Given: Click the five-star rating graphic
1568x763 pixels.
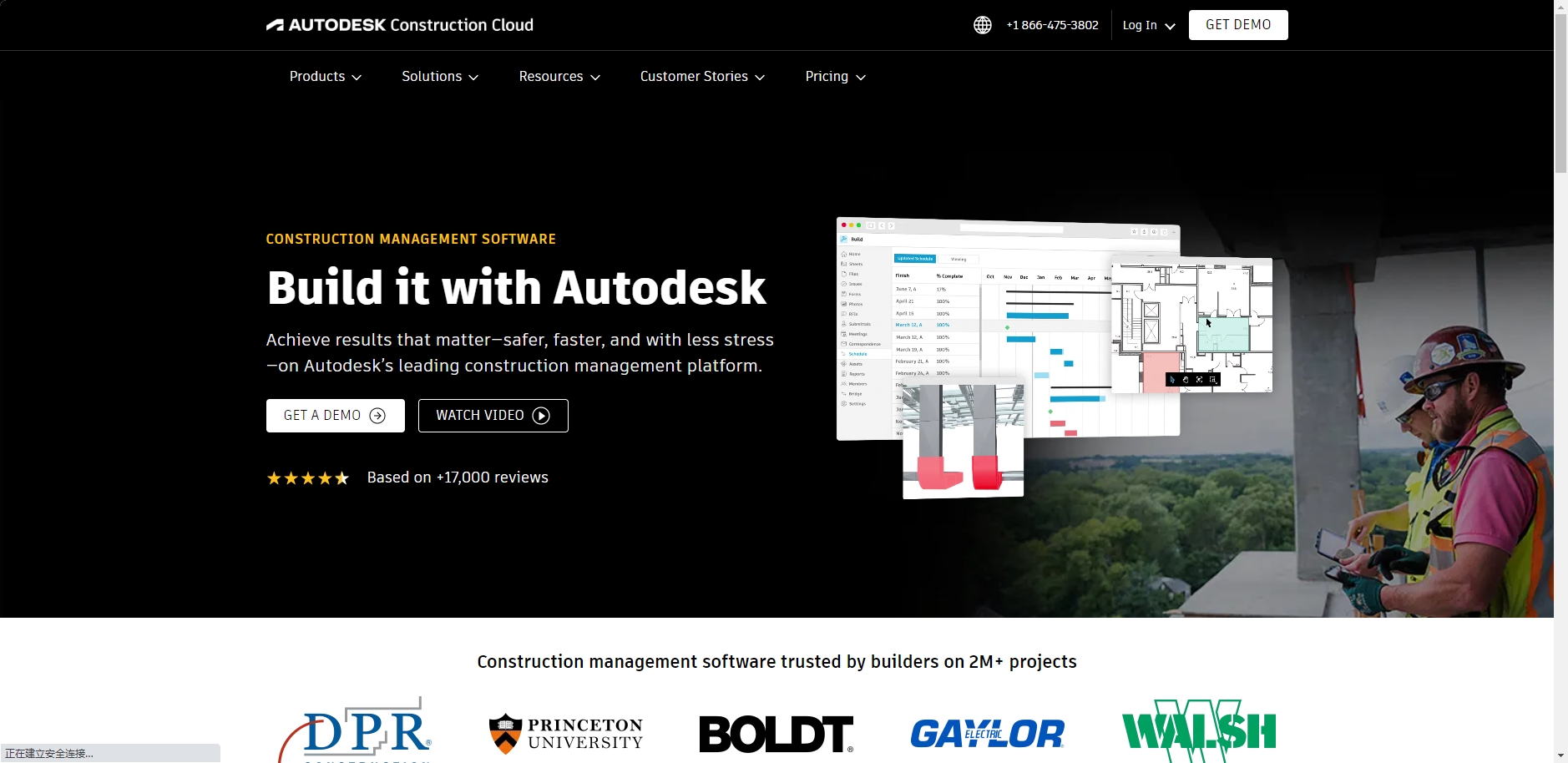Looking at the screenshot, I should [307, 478].
